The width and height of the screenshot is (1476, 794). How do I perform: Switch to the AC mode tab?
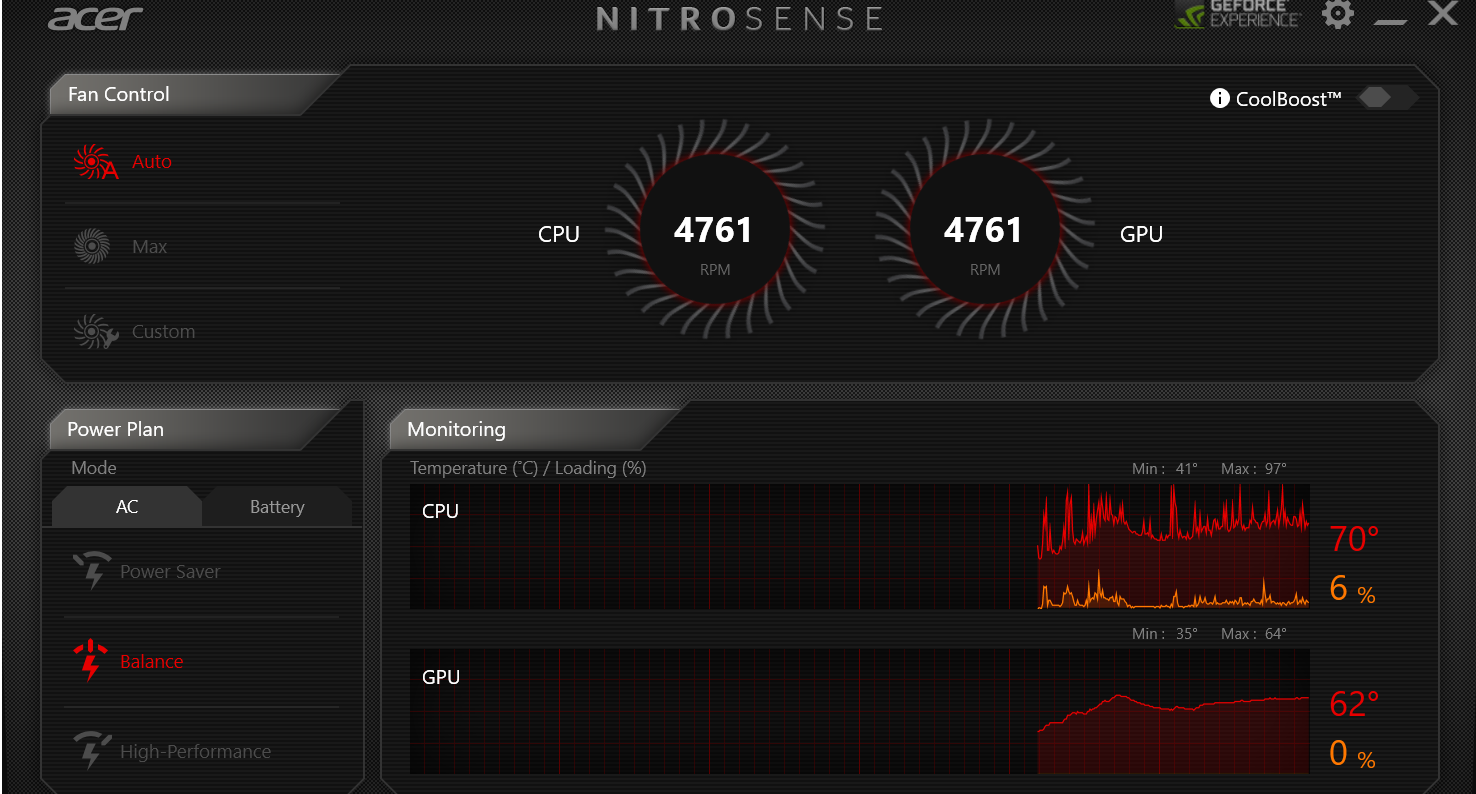(127, 507)
